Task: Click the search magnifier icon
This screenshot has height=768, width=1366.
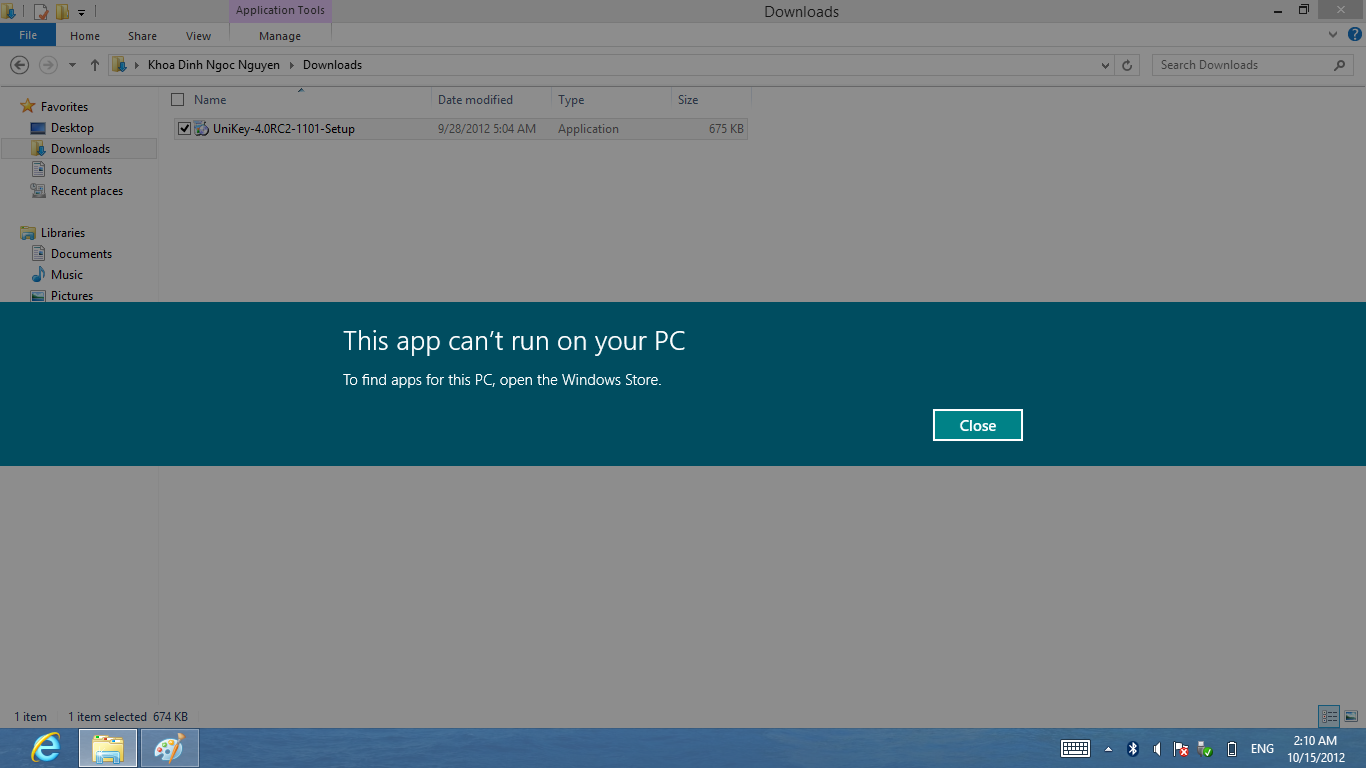Action: 1340,65
